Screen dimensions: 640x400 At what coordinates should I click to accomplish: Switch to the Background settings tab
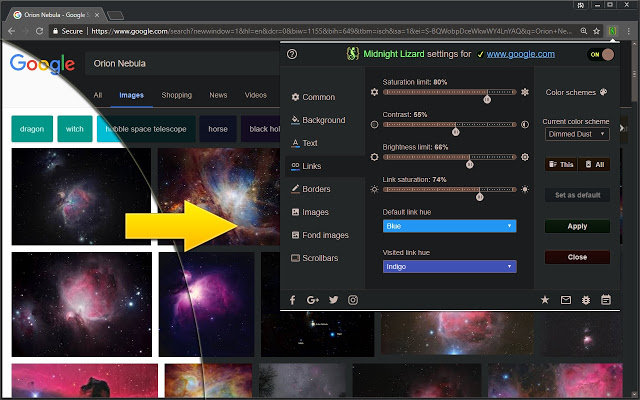317,120
